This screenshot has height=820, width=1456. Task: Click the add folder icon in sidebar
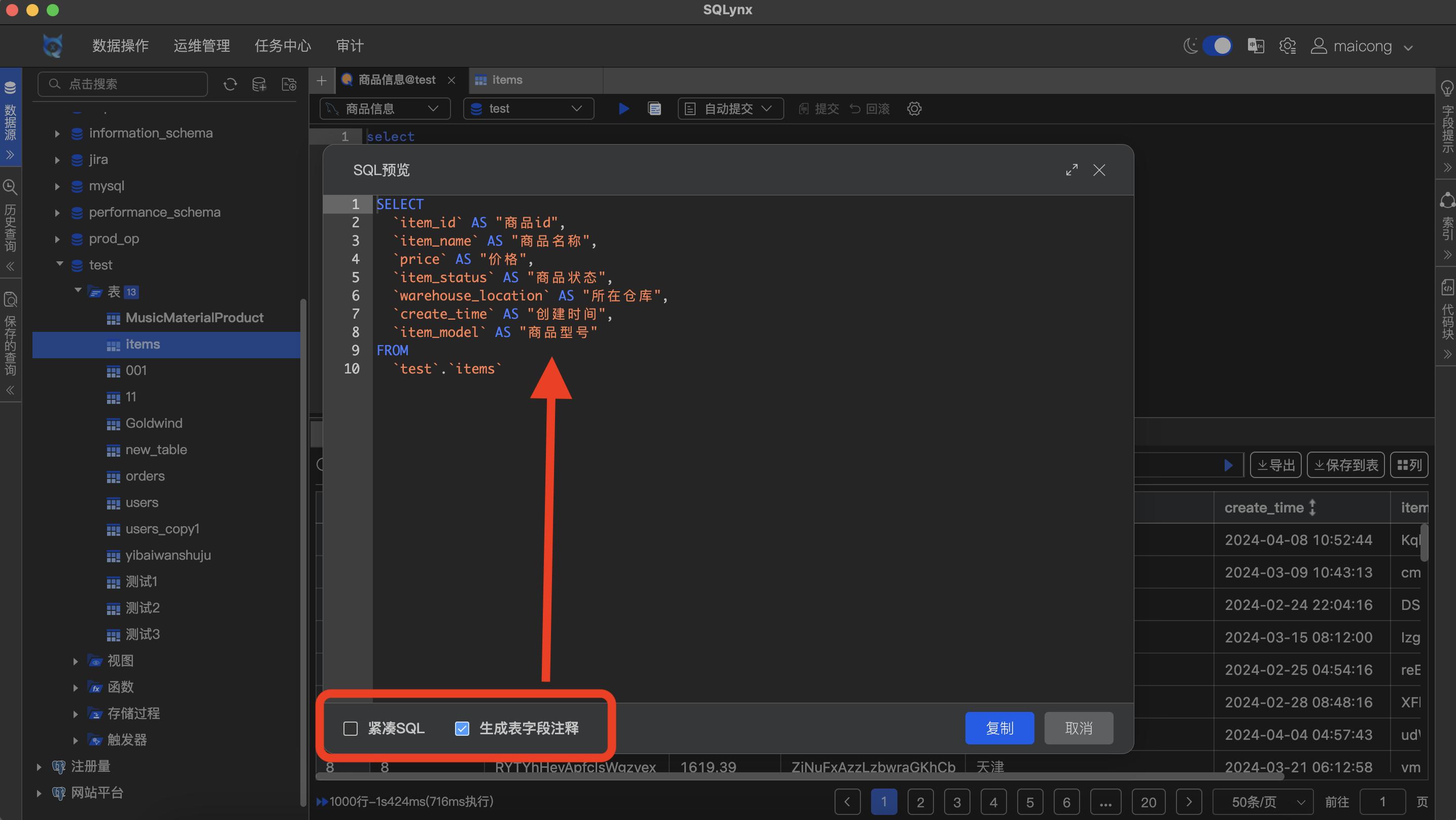tap(289, 84)
